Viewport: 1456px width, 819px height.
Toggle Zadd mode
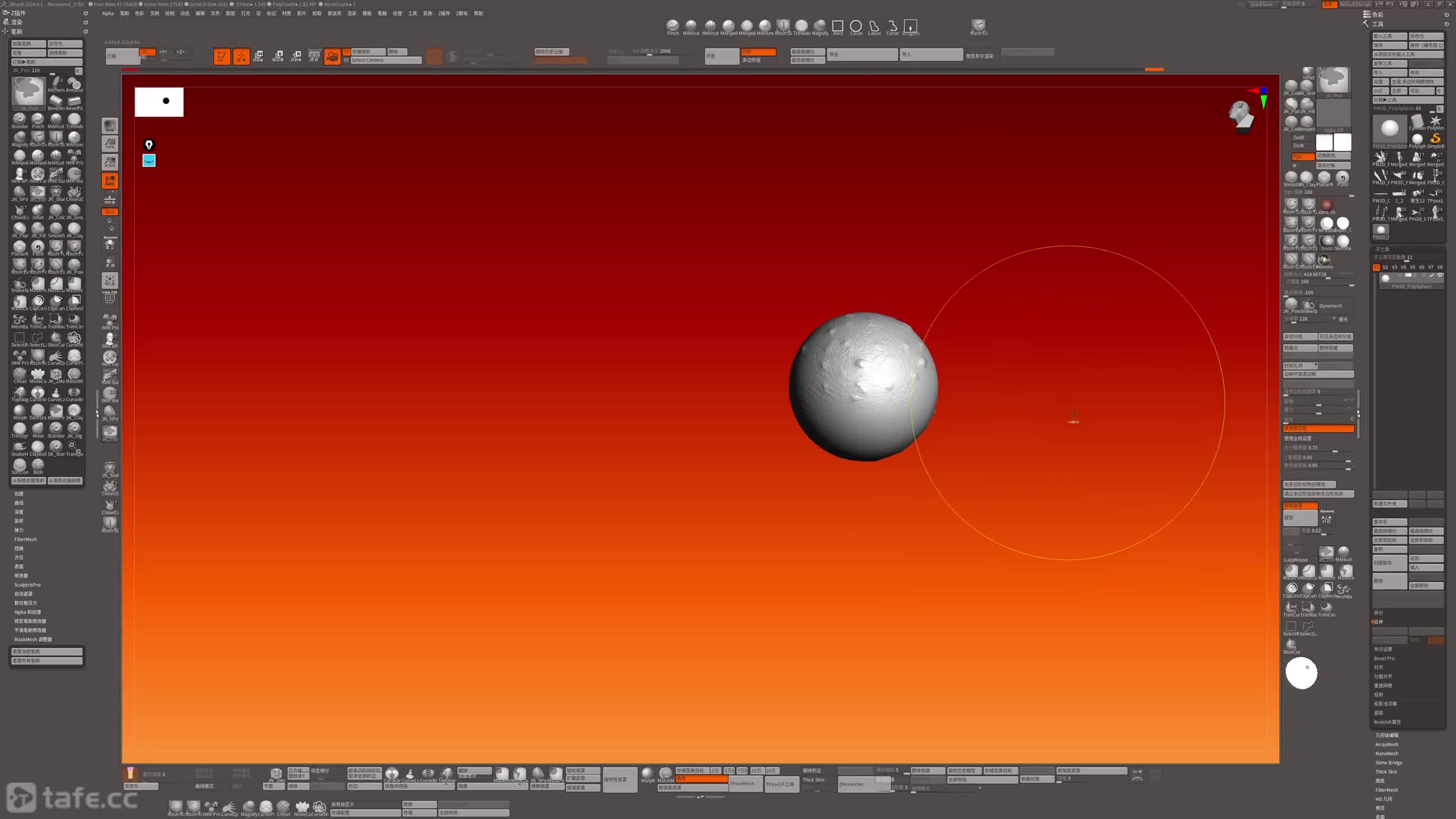click(x=1298, y=137)
